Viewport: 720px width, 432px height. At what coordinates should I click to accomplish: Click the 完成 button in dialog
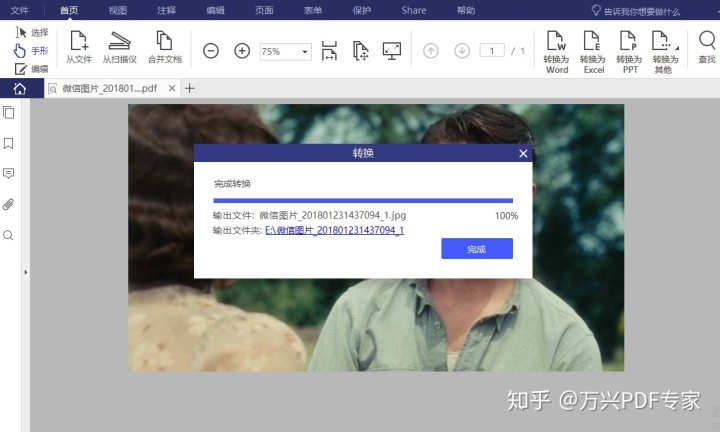[x=477, y=248]
